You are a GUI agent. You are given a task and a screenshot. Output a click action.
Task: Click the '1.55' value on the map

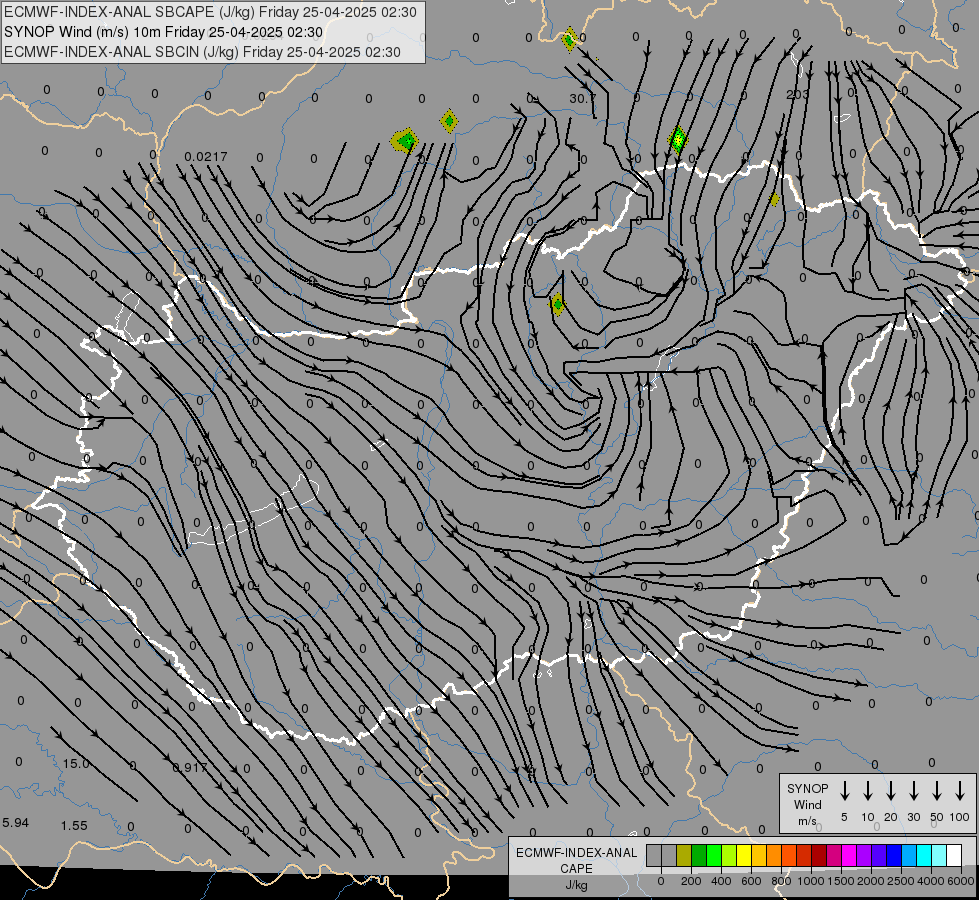(x=74, y=826)
